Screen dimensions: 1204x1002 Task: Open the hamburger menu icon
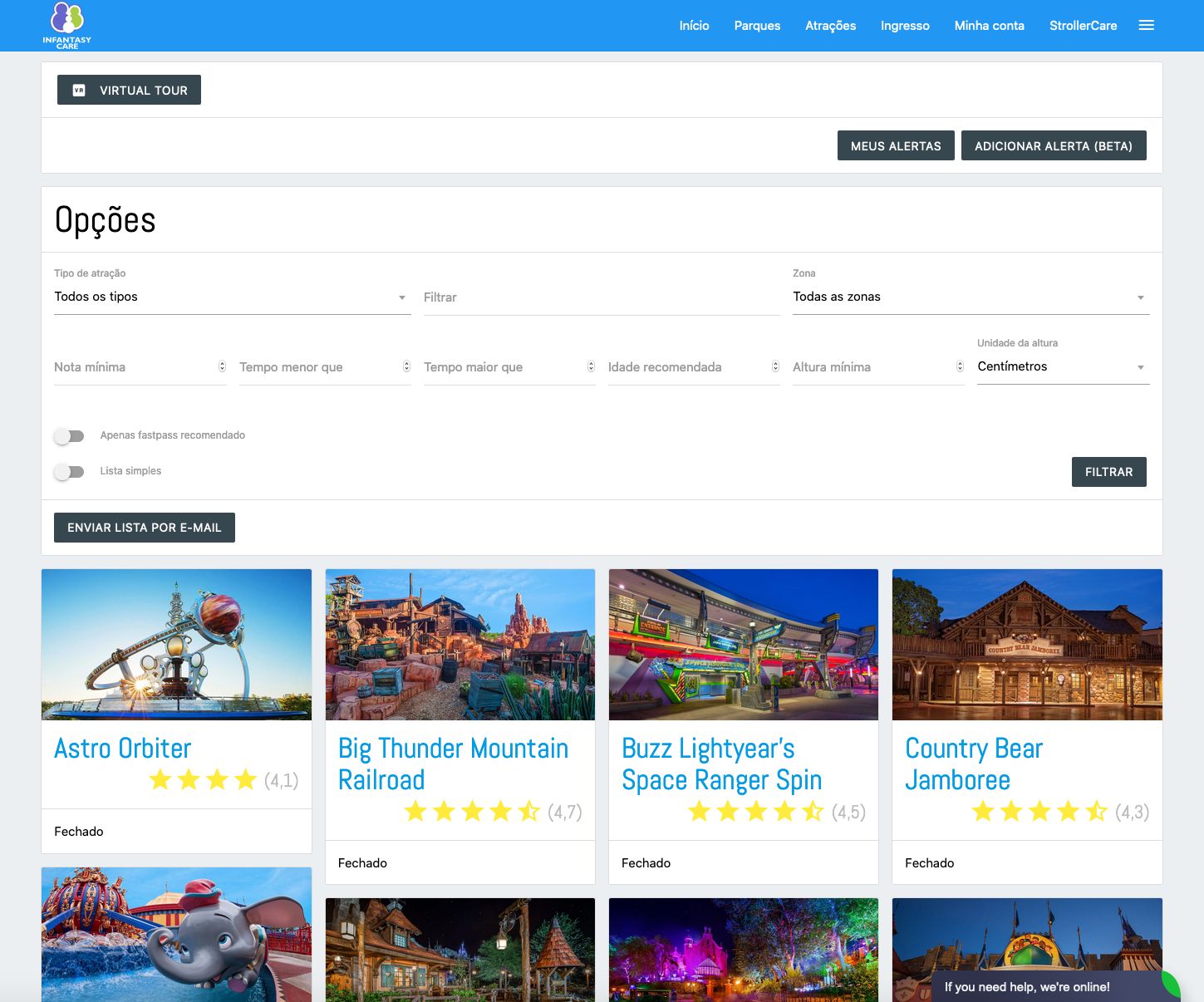click(1146, 26)
